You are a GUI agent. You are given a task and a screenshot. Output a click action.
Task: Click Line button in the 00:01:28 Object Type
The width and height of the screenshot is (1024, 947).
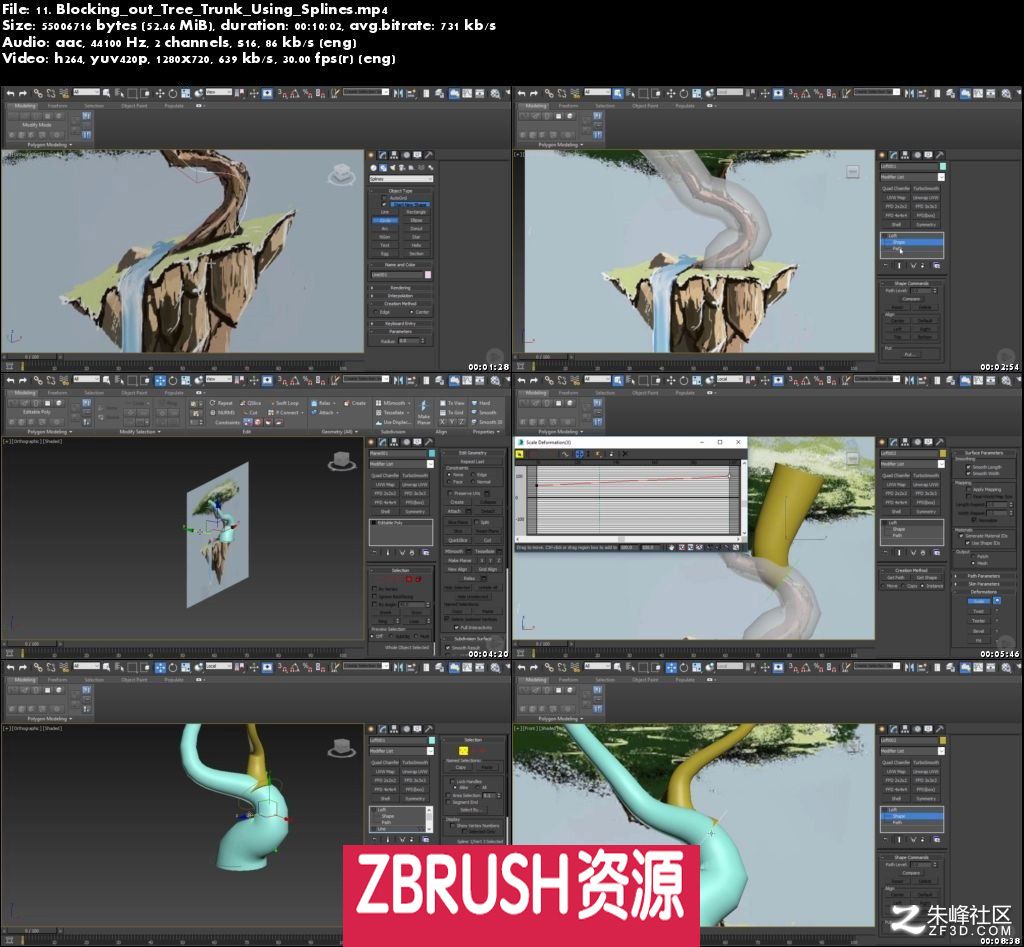[x=385, y=212]
